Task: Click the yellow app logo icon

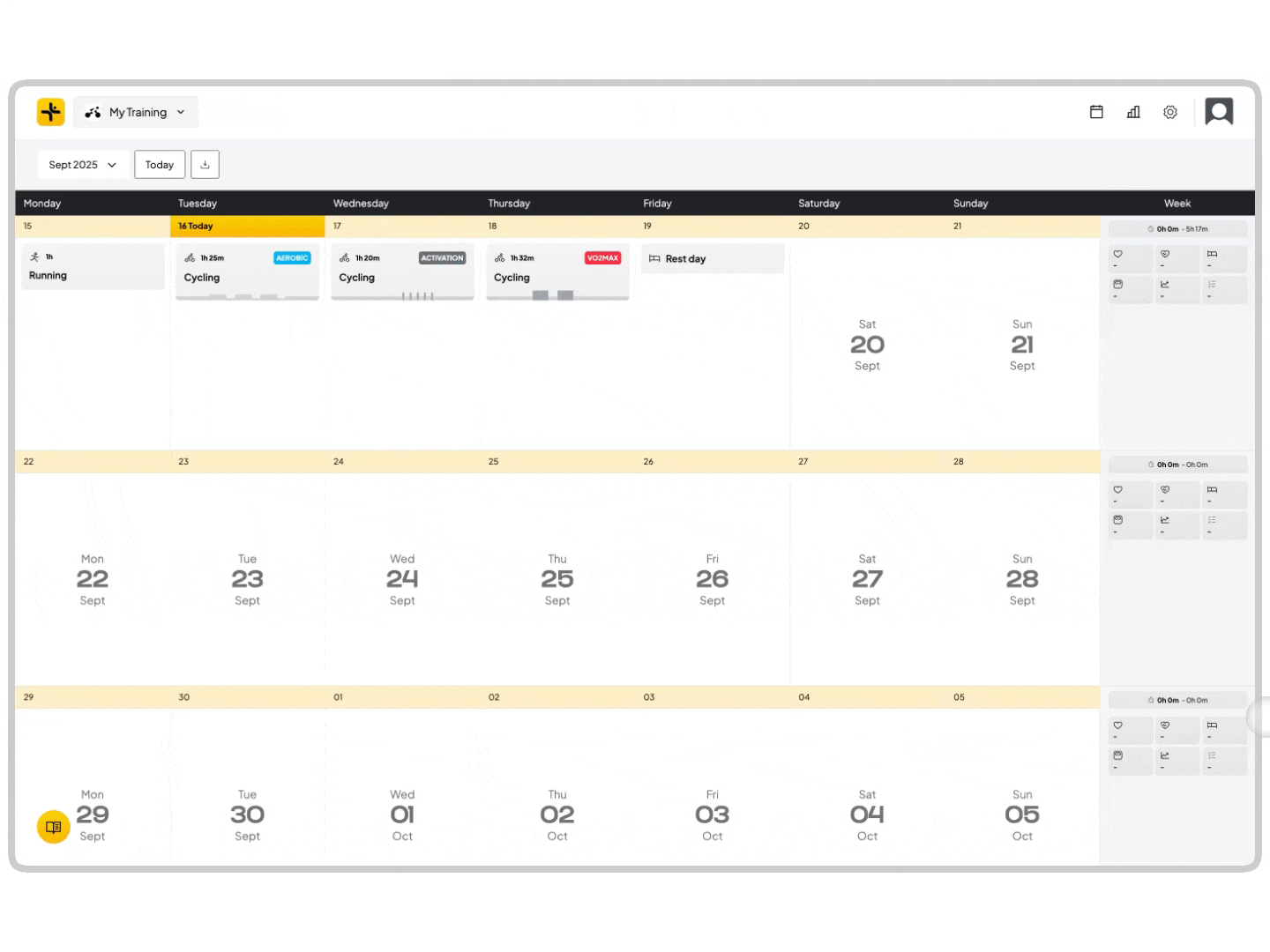Action: click(x=51, y=112)
